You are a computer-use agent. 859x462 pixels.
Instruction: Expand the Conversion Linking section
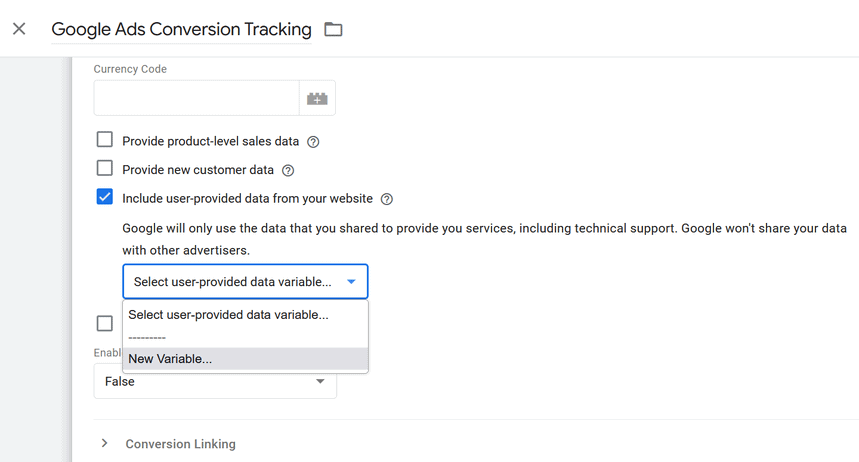click(105, 443)
